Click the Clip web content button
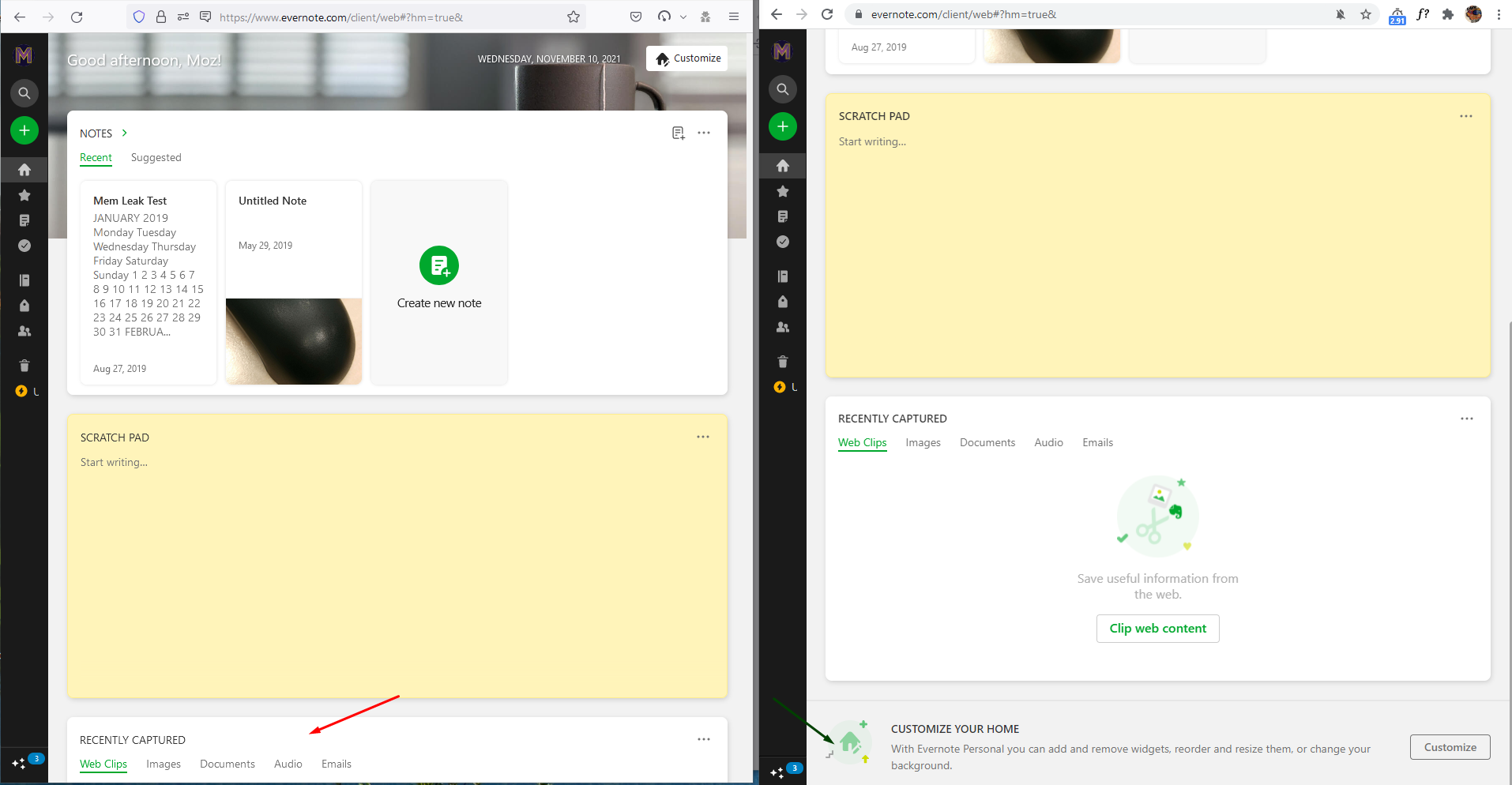The height and width of the screenshot is (785, 1512). click(1158, 629)
